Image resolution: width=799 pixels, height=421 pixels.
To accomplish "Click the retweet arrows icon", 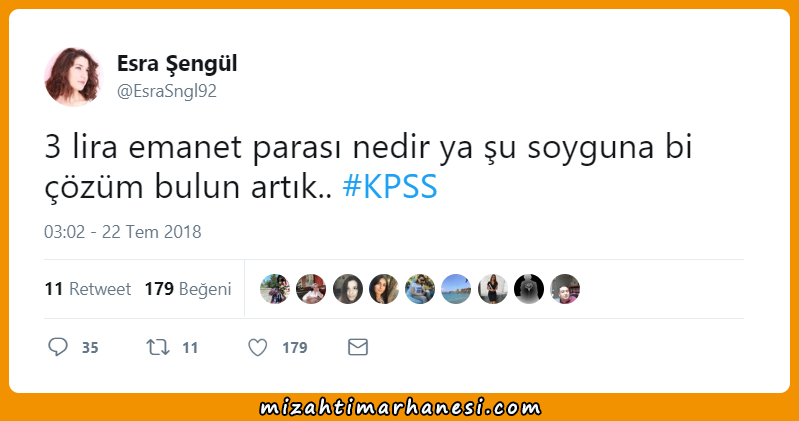I will click(x=157, y=348).
